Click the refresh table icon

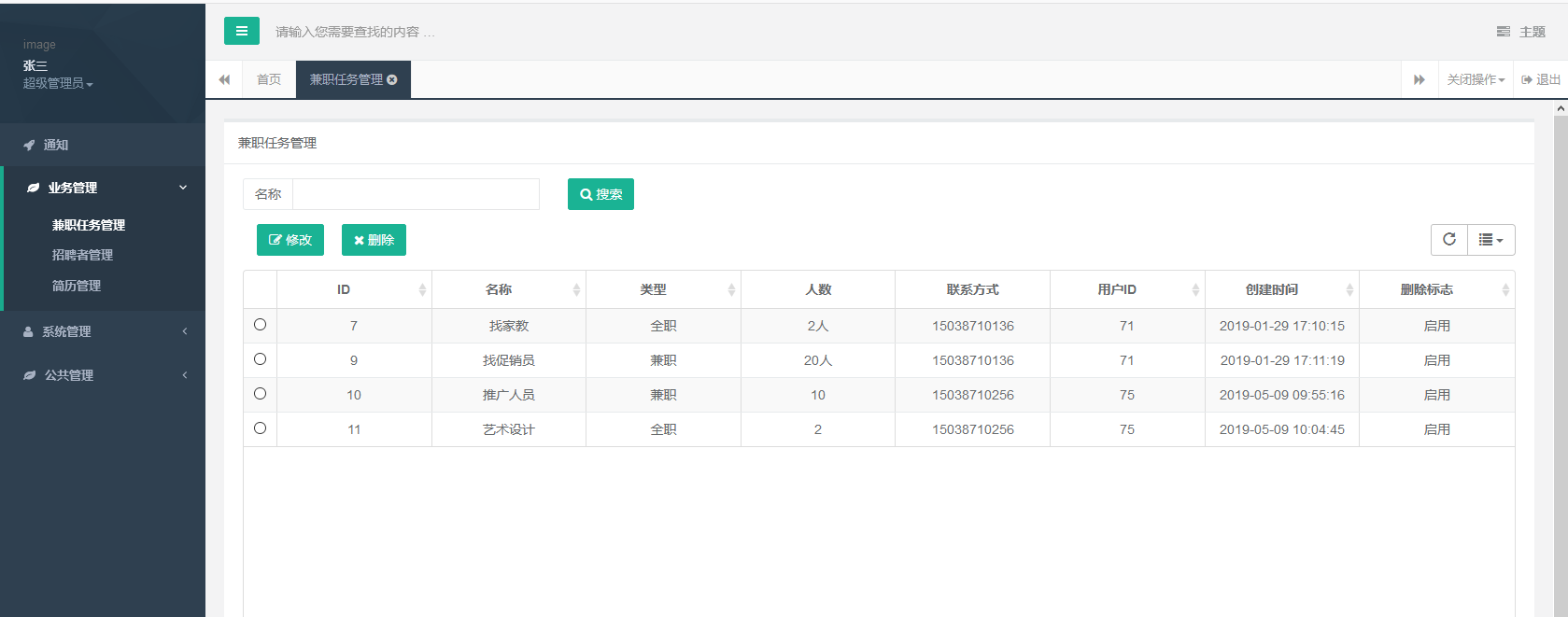(1448, 240)
